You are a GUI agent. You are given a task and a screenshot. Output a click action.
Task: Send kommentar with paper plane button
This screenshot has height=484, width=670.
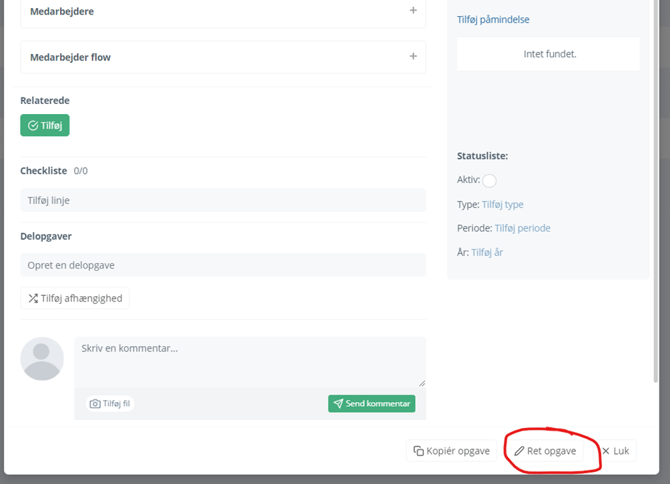point(371,404)
